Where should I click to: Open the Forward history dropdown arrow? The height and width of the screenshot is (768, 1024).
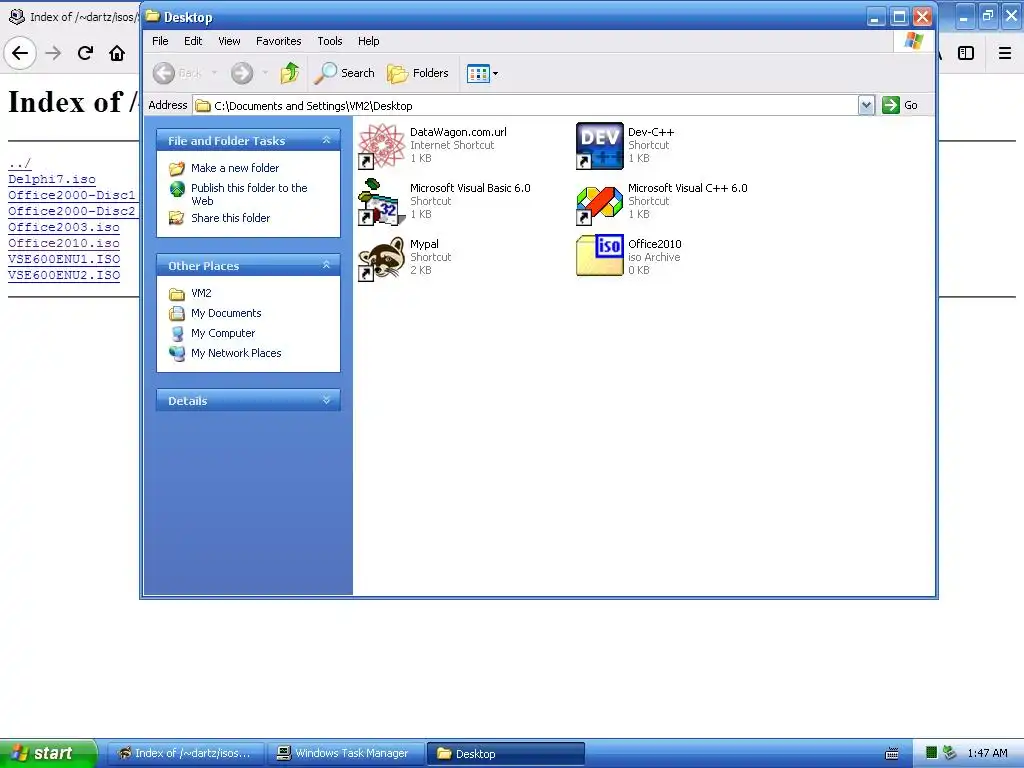(x=264, y=73)
